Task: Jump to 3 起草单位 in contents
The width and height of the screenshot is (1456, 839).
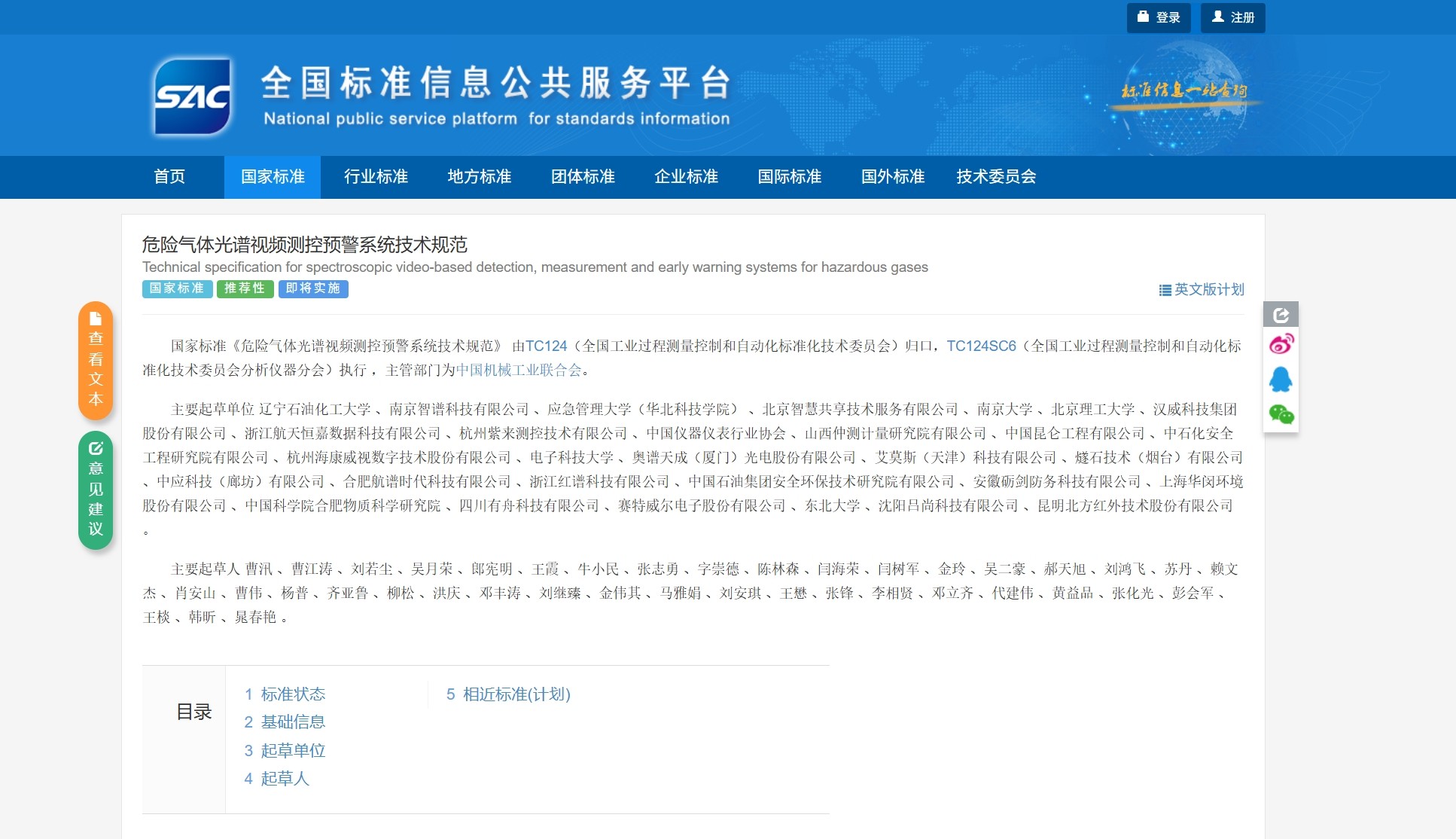Action: pyautogui.click(x=285, y=751)
